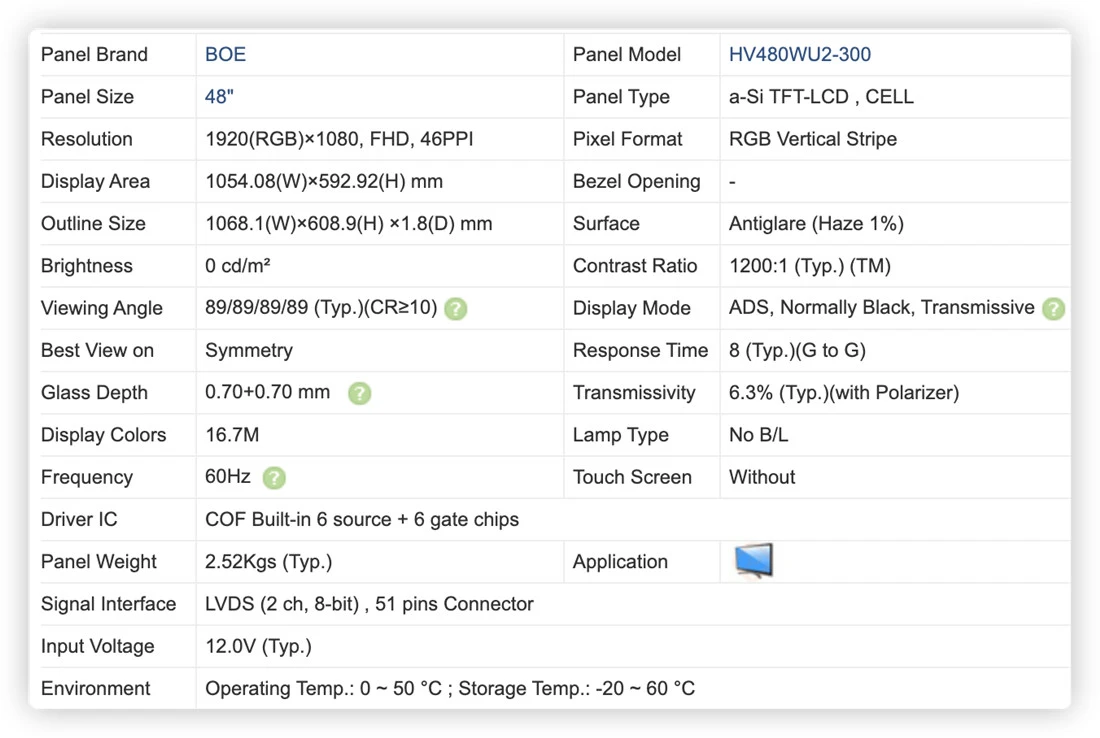Click help icon beside 60Hz frequency
The height and width of the screenshot is (738, 1100).
tap(274, 478)
